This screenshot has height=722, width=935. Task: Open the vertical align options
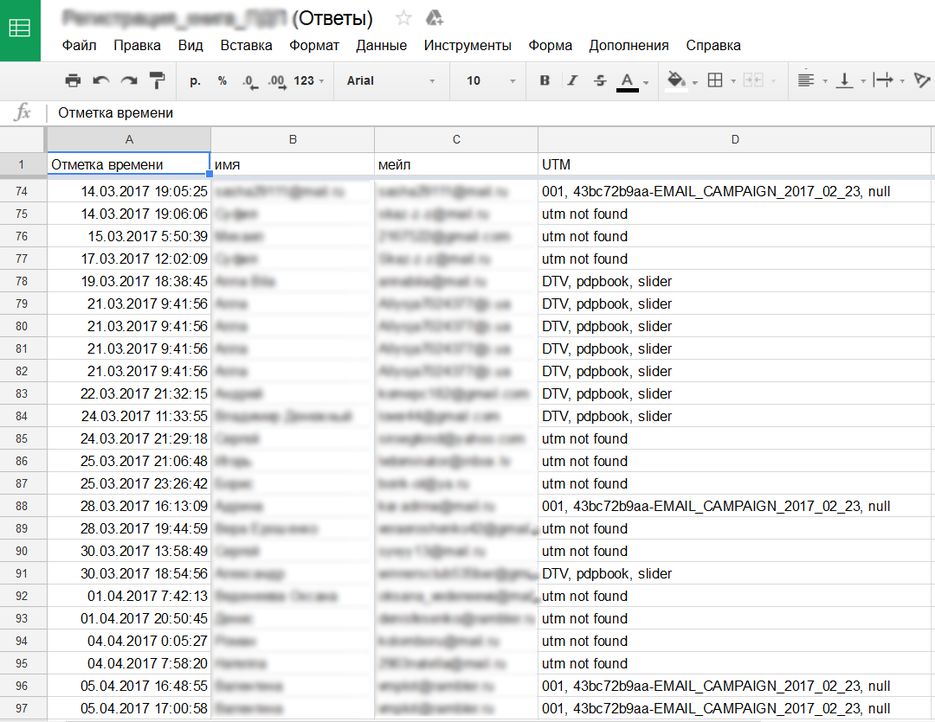pyautogui.click(x=844, y=80)
